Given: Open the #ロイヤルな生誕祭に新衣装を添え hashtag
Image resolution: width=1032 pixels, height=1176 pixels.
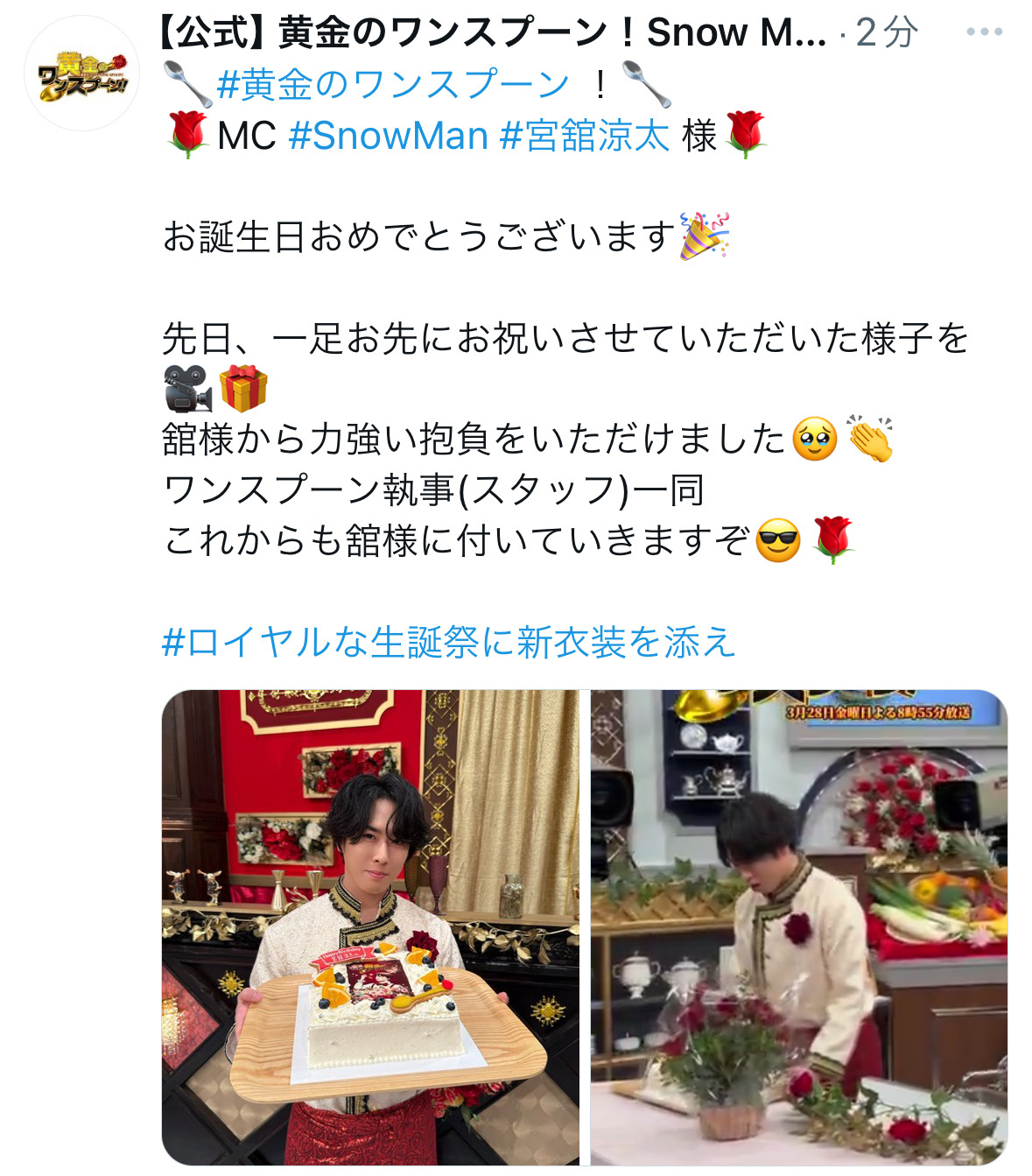Looking at the screenshot, I should [449, 642].
